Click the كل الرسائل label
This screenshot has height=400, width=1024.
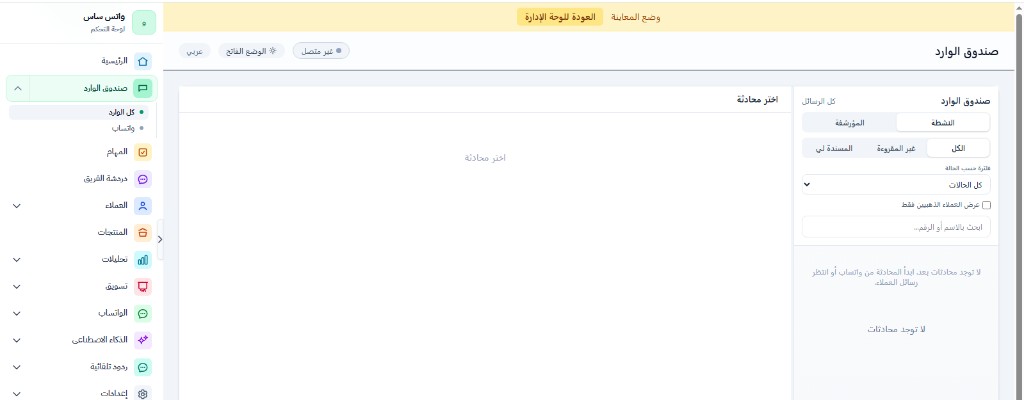point(819,101)
